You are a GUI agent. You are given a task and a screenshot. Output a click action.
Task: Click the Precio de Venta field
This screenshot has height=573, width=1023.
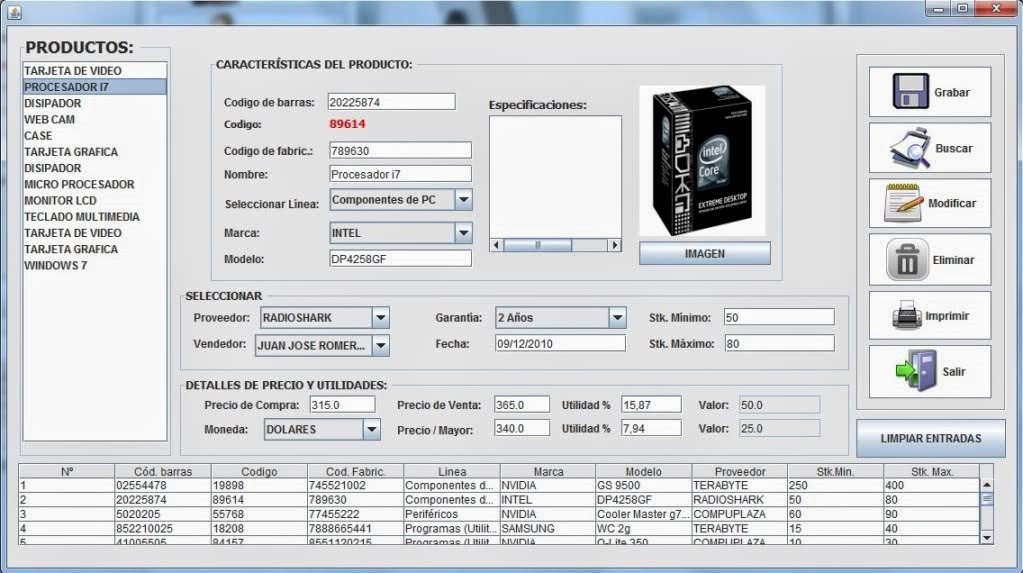pyautogui.click(x=521, y=405)
